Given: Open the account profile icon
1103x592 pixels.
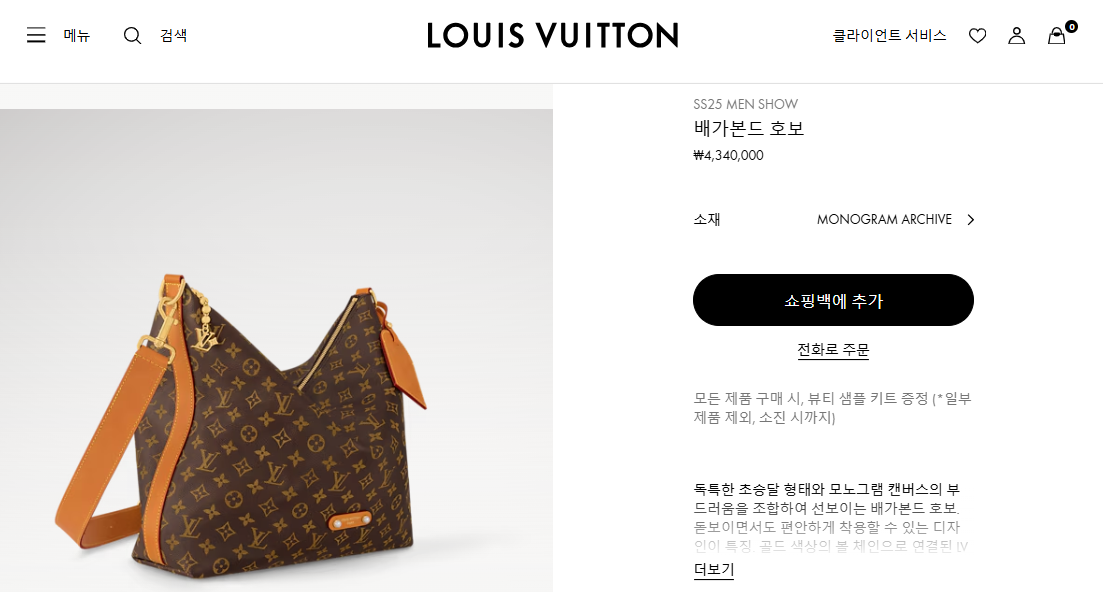Looking at the screenshot, I should pos(1016,35).
